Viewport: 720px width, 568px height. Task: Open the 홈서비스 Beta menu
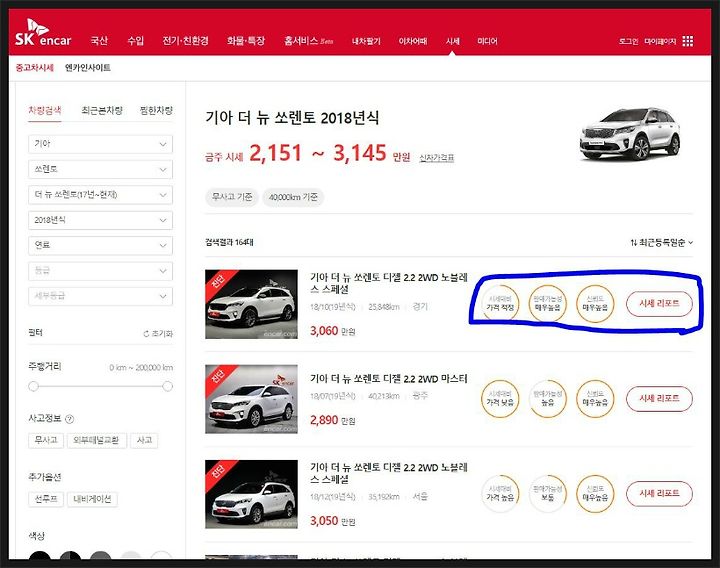pyautogui.click(x=308, y=41)
